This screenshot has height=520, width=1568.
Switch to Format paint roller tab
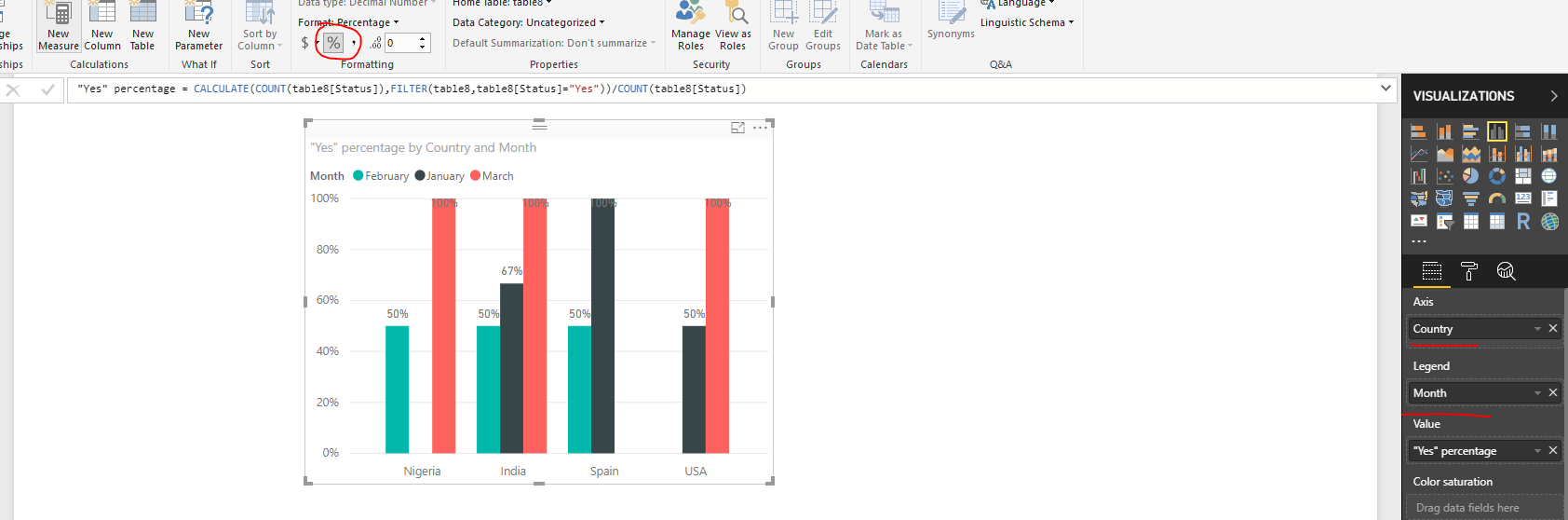tap(1469, 271)
